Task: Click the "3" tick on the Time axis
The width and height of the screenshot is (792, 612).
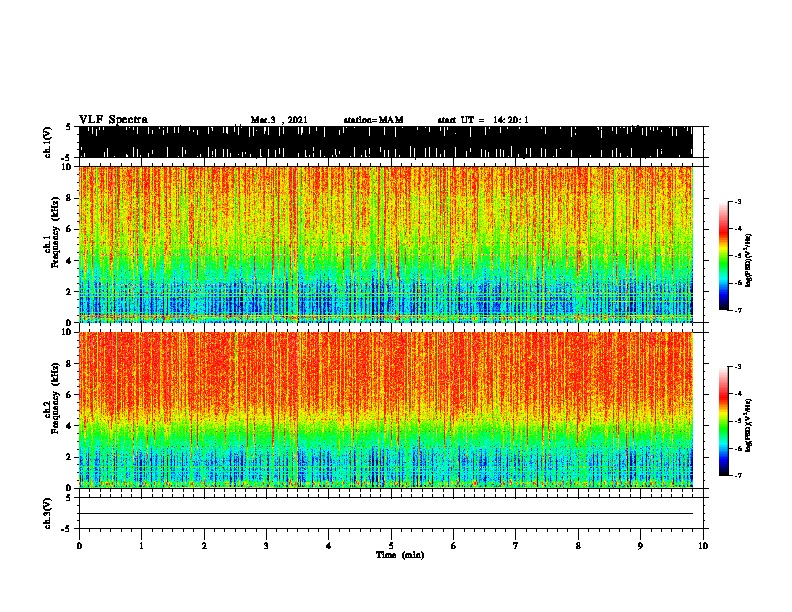Action: point(266,546)
